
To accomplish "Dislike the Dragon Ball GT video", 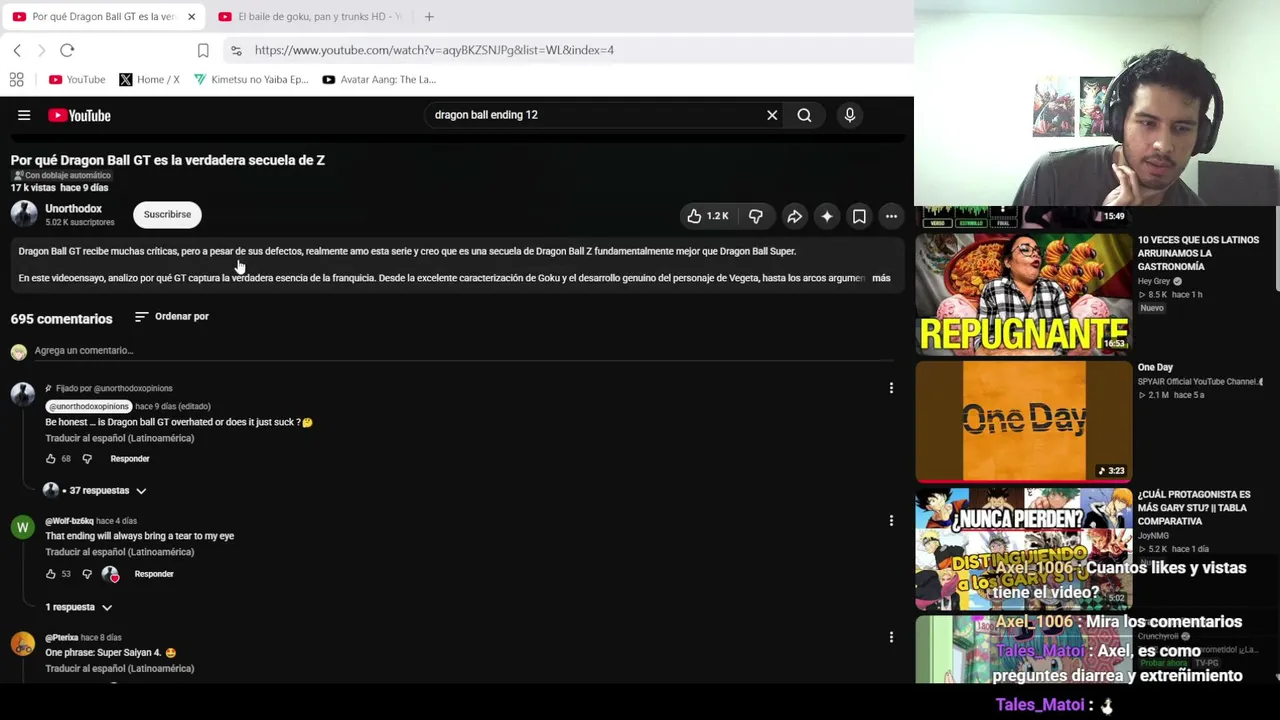I will pyautogui.click(x=756, y=216).
